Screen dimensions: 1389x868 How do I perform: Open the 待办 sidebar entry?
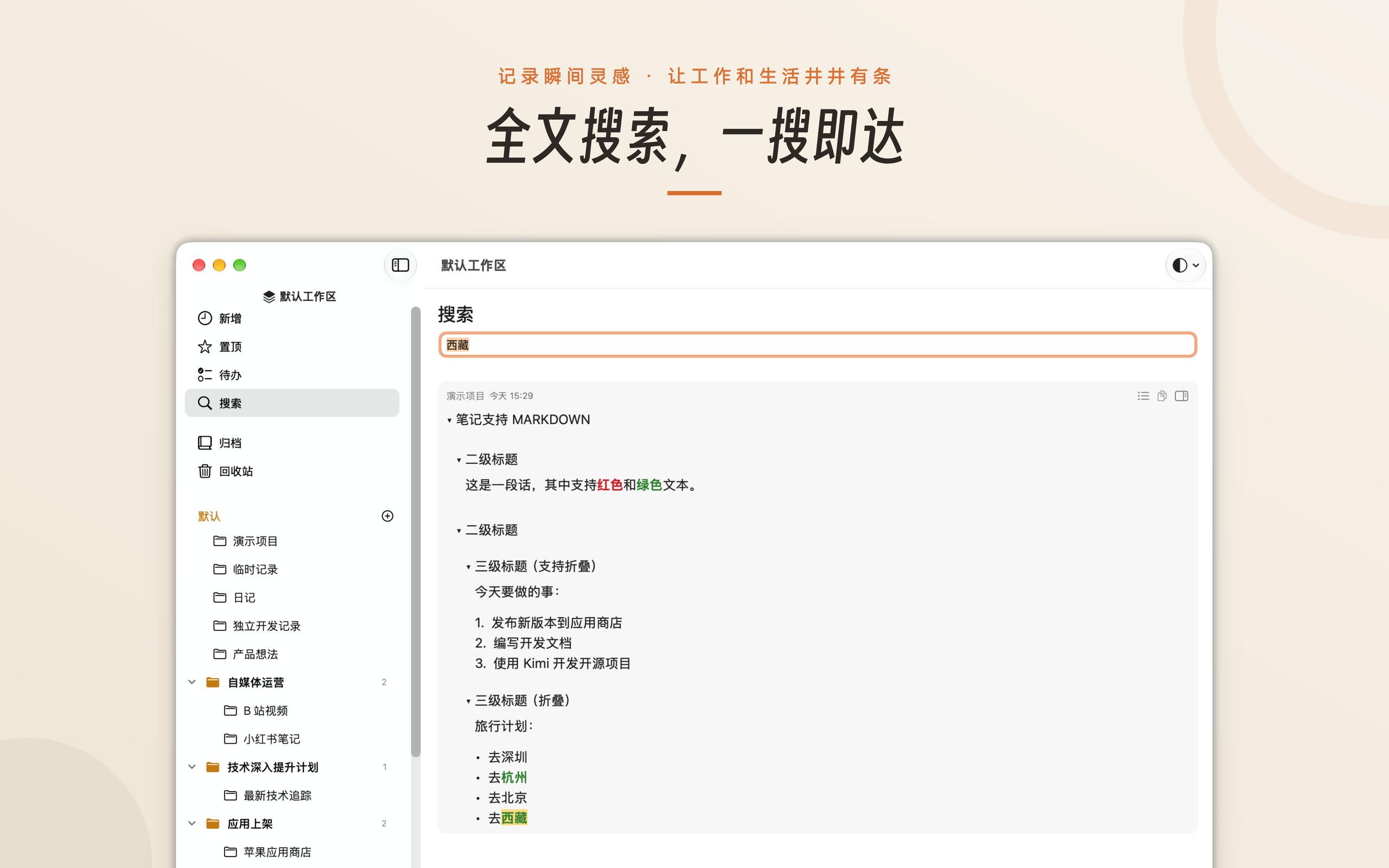[291, 374]
